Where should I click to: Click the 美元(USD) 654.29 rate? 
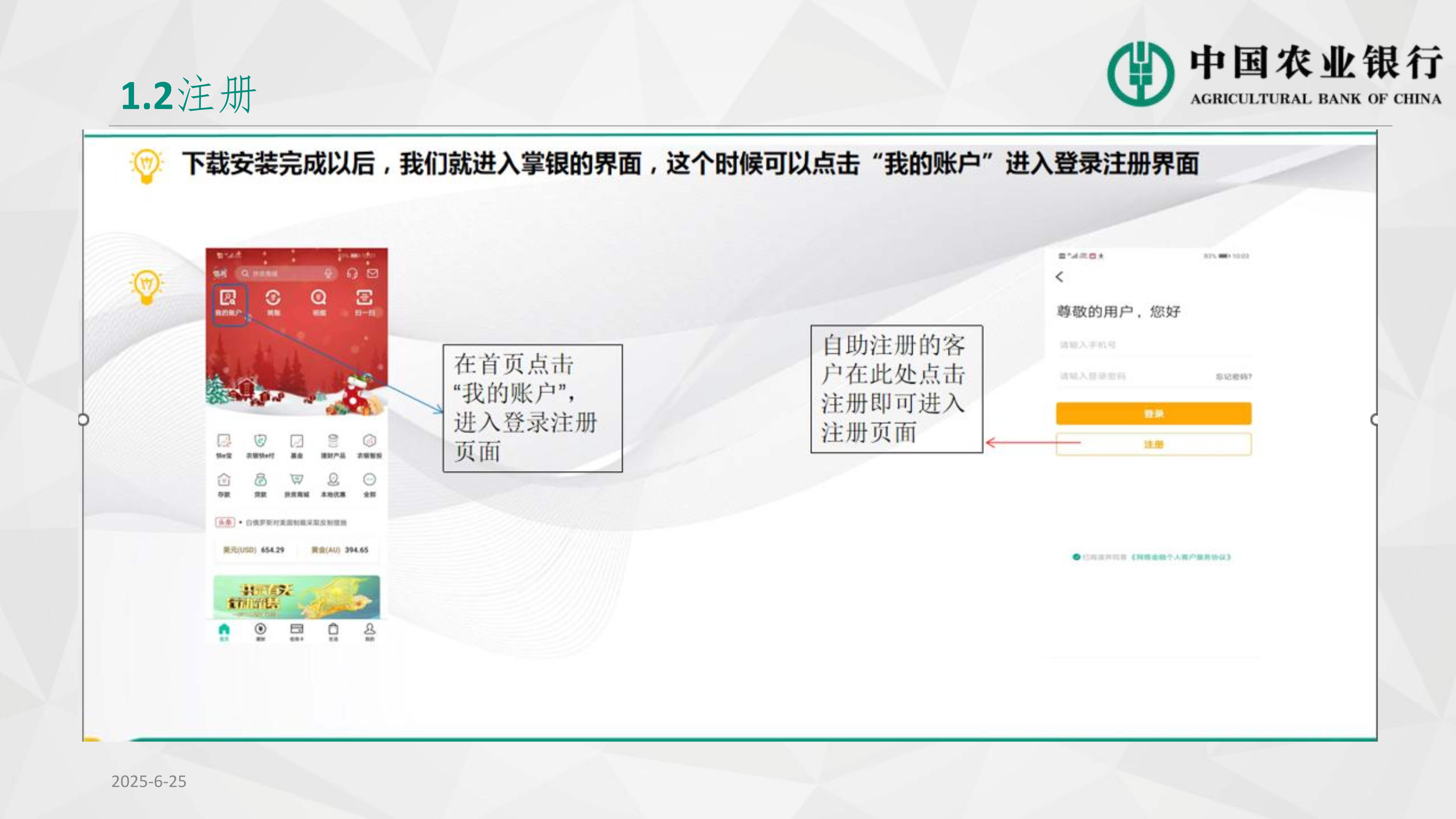[254, 550]
